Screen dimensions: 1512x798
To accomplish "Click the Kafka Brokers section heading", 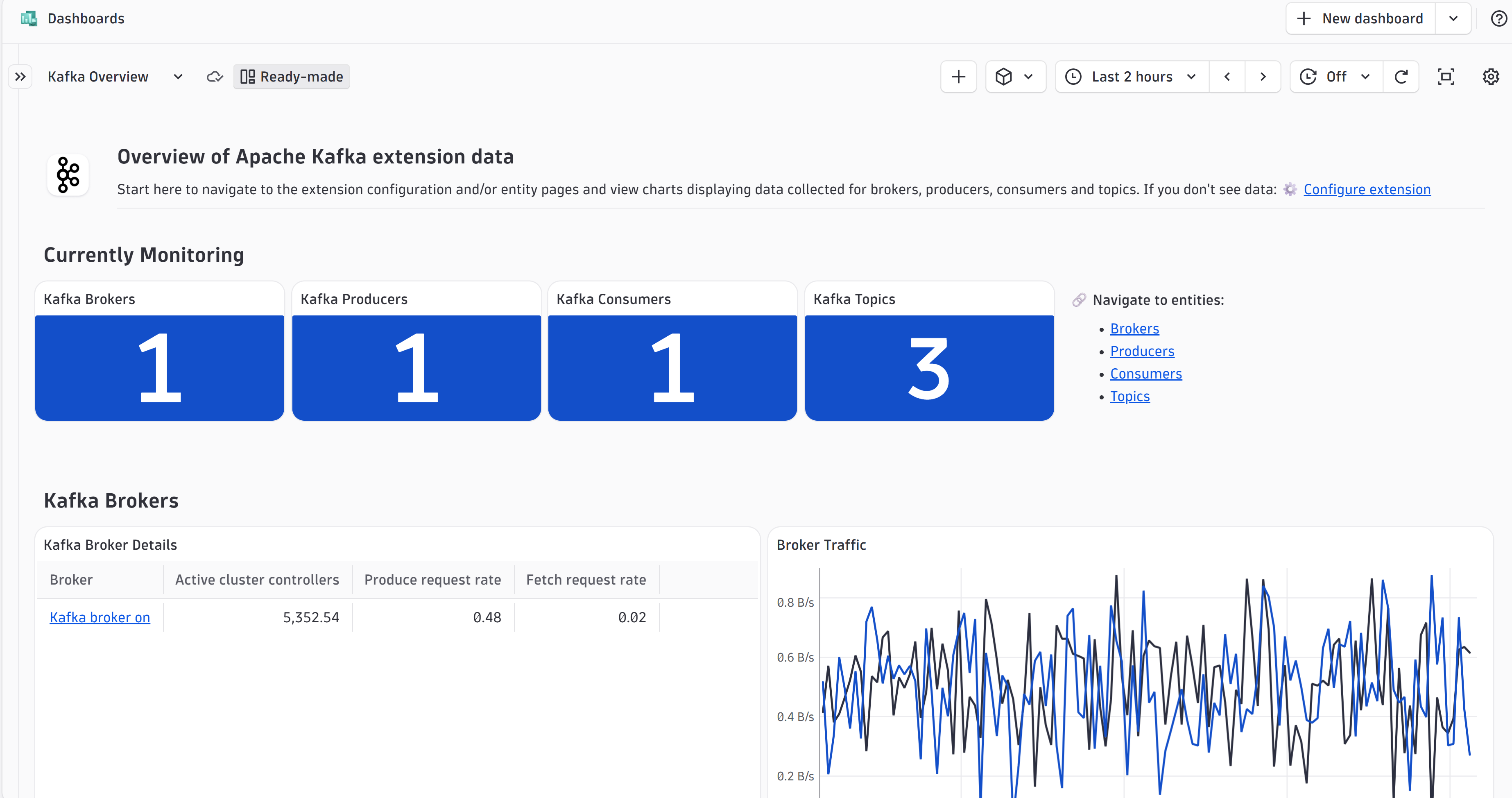I will pos(111,501).
